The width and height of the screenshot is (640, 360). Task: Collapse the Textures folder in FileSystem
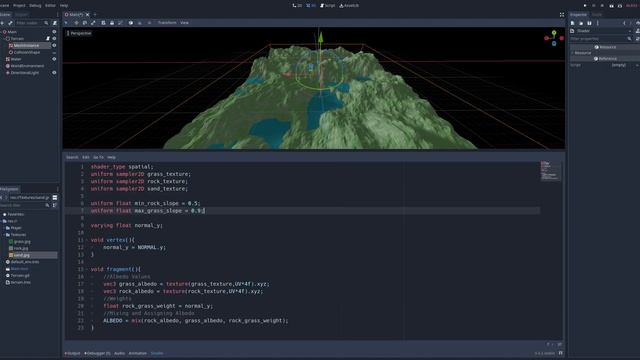(x=4, y=235)
